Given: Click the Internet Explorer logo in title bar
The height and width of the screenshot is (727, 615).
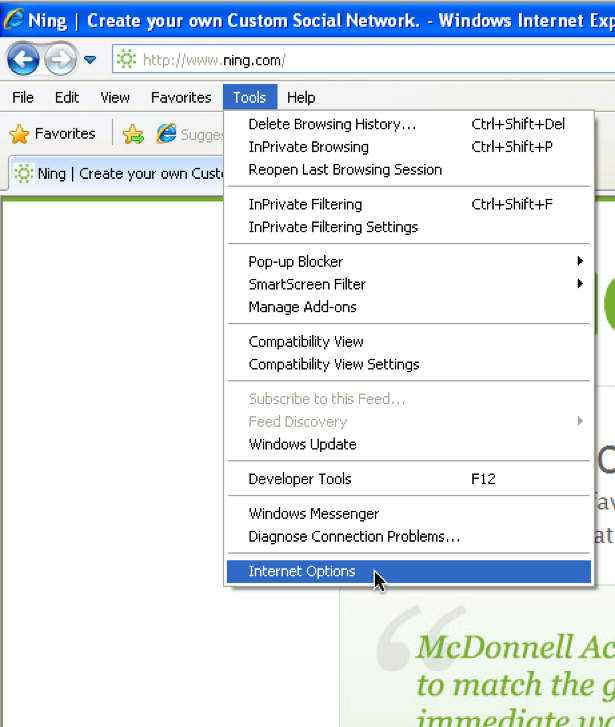Looking at the screenshot, I should (13, 20).
